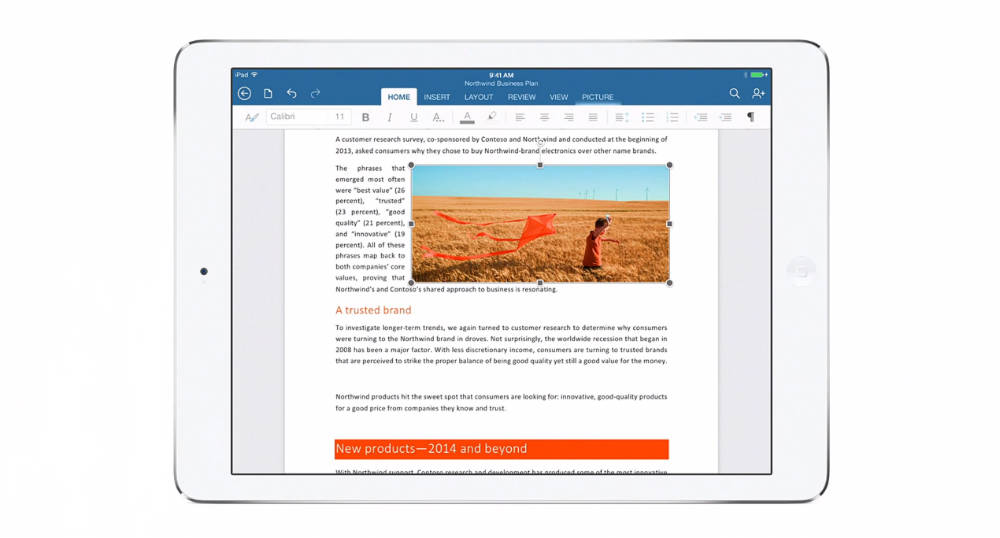Tap 'A trusted brand' heading
The width and height of the screenshot is (1000, 538).
point(373,310)
